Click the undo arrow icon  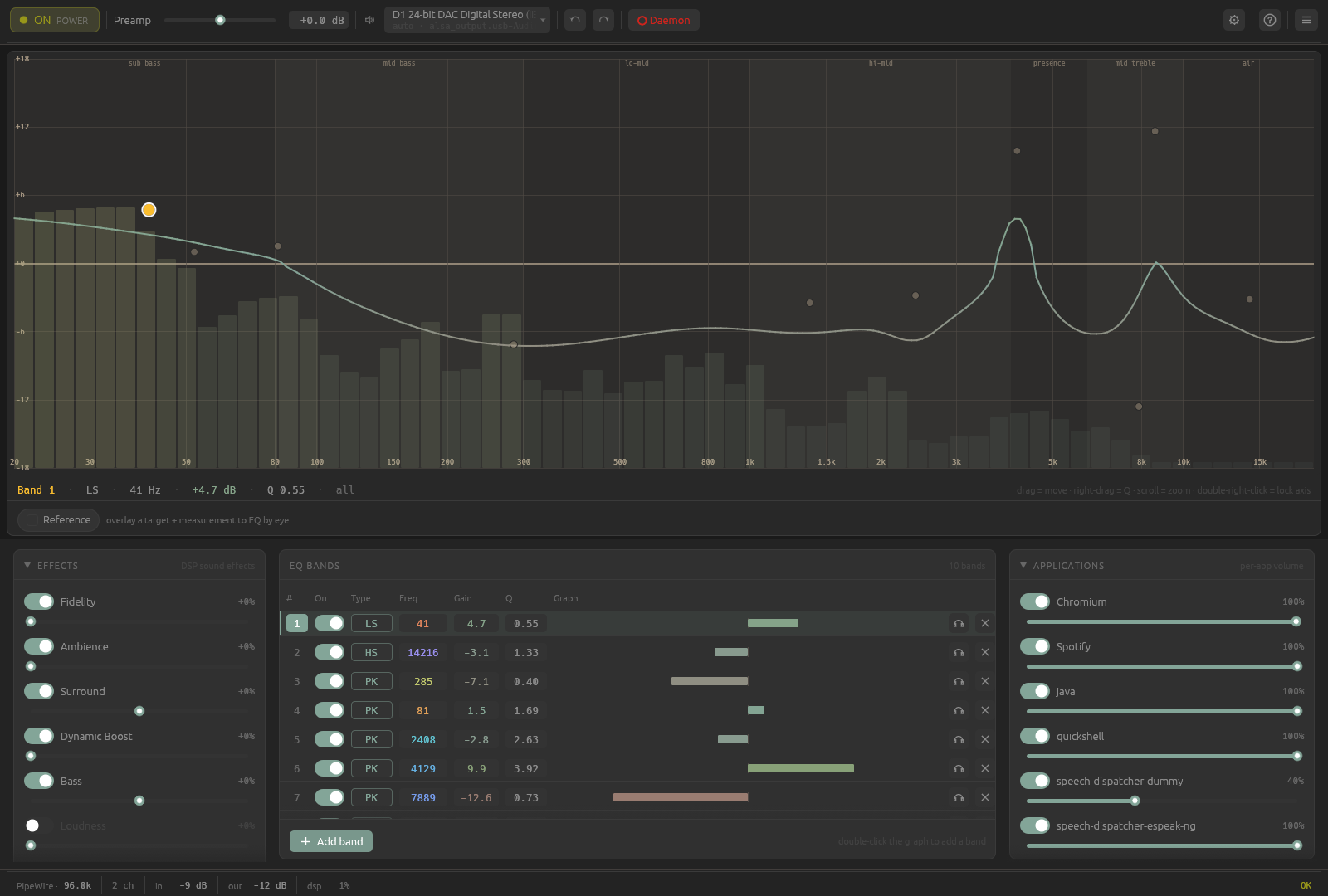(575, 20)
